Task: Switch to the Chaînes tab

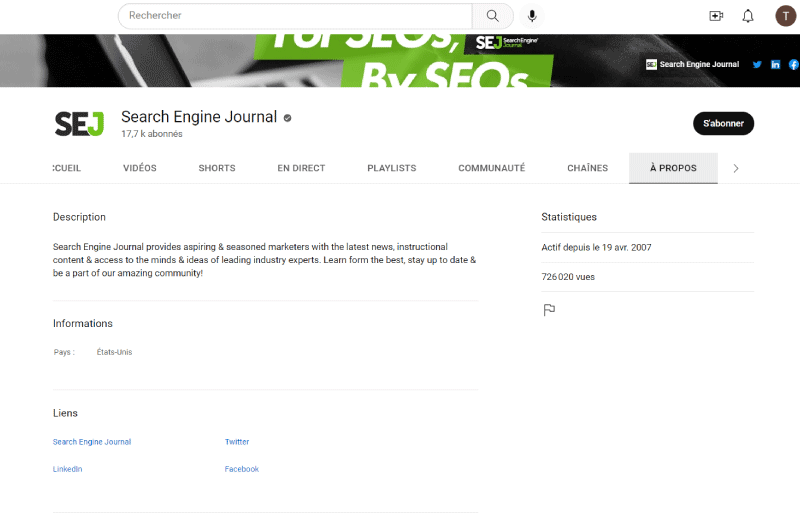Action: [587, 168]
